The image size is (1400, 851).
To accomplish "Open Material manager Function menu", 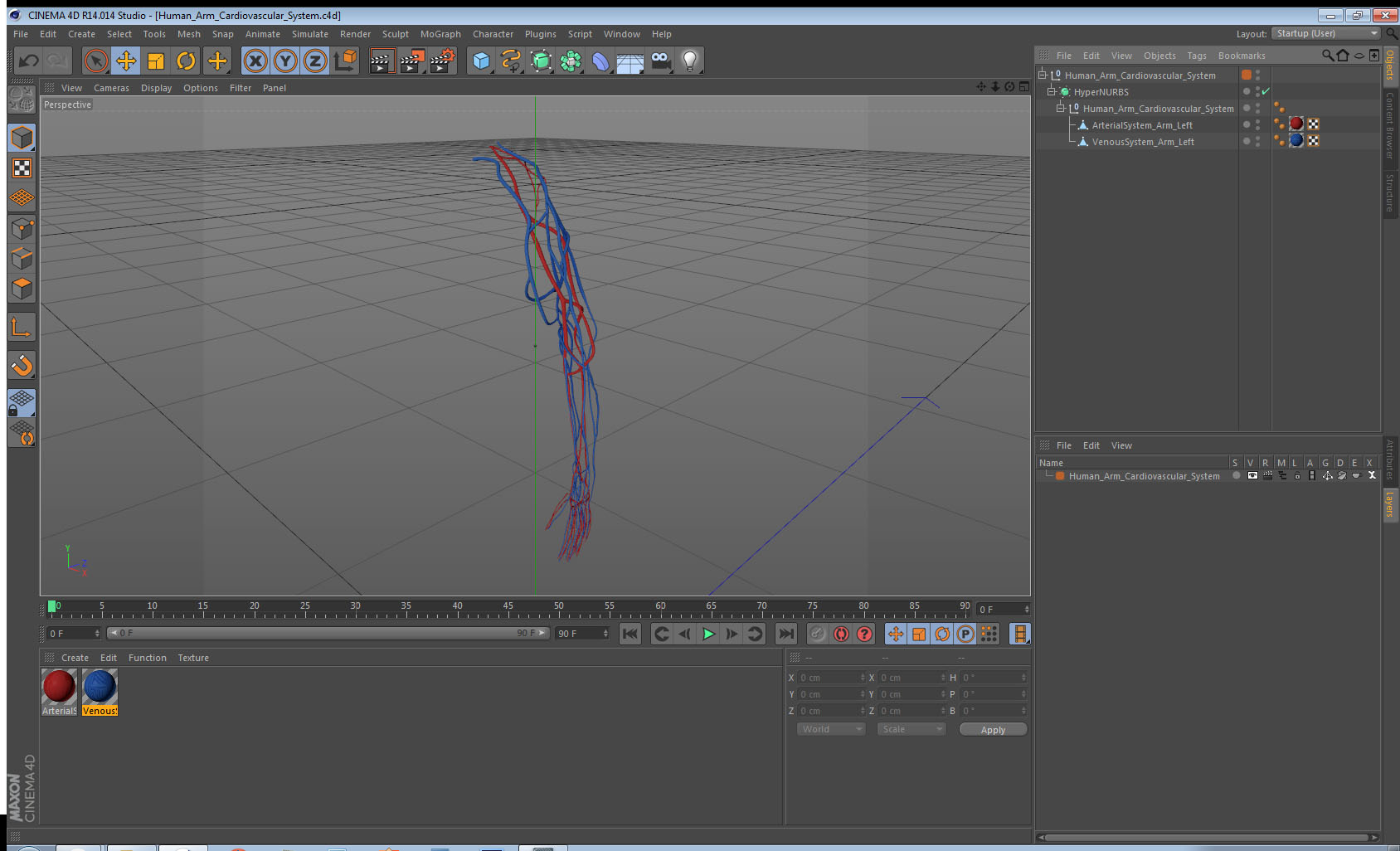I will click(148, 658).
